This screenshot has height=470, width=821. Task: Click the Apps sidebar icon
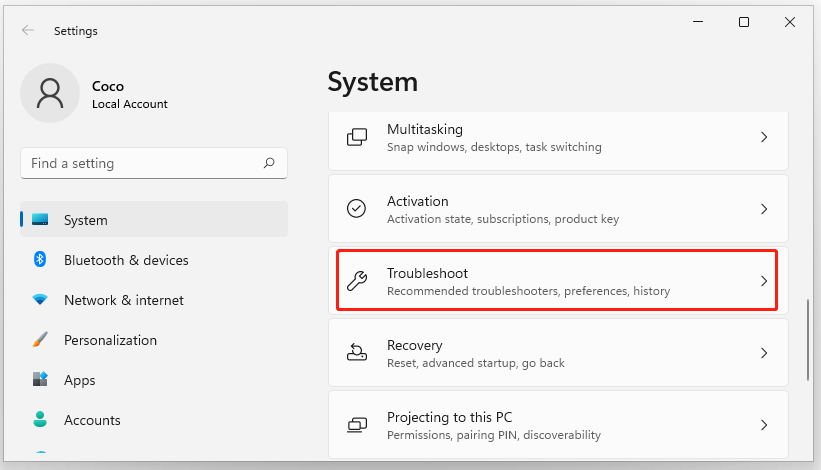[40, 380]
